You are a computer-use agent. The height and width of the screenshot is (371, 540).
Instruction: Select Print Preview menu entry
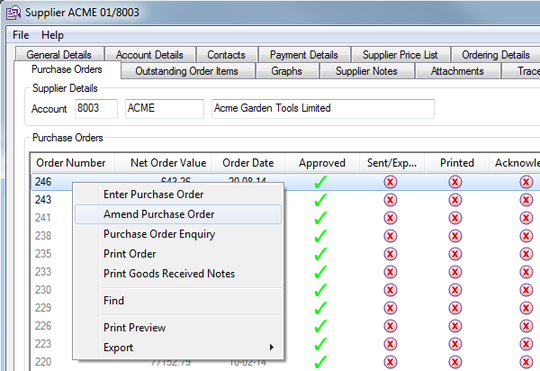pyautogui.click(x=178, y=328)
